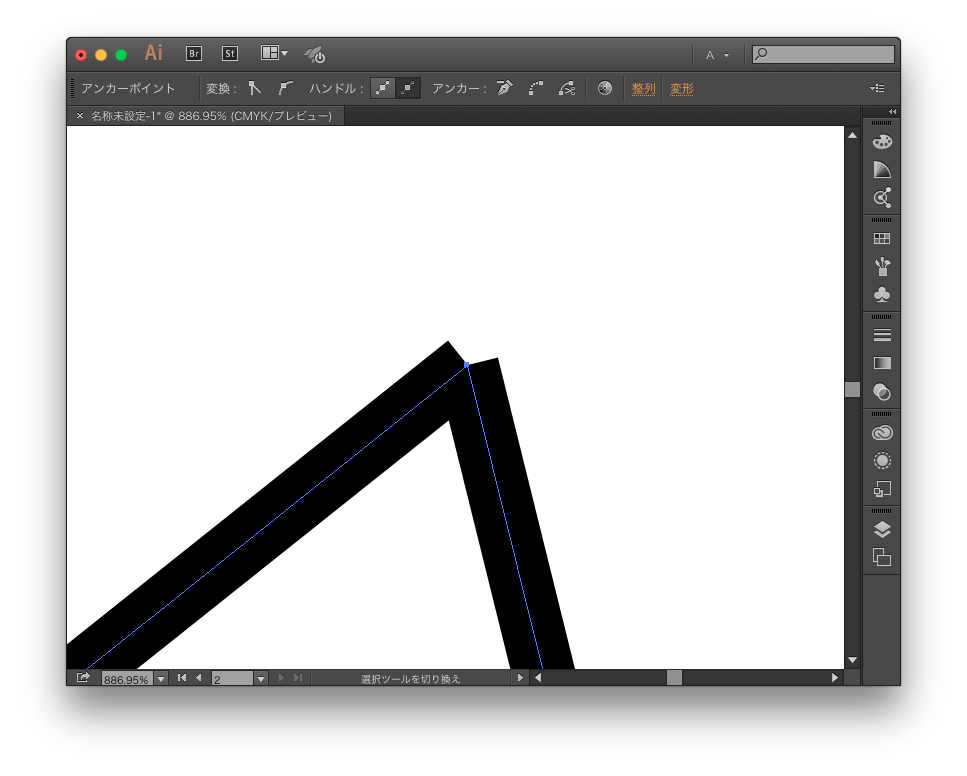Open the Layers panel icon

click(882, 529)
